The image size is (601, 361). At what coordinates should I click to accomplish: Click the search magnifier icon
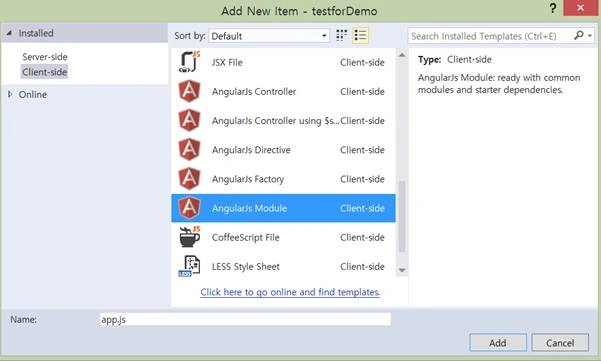[578, 35]
